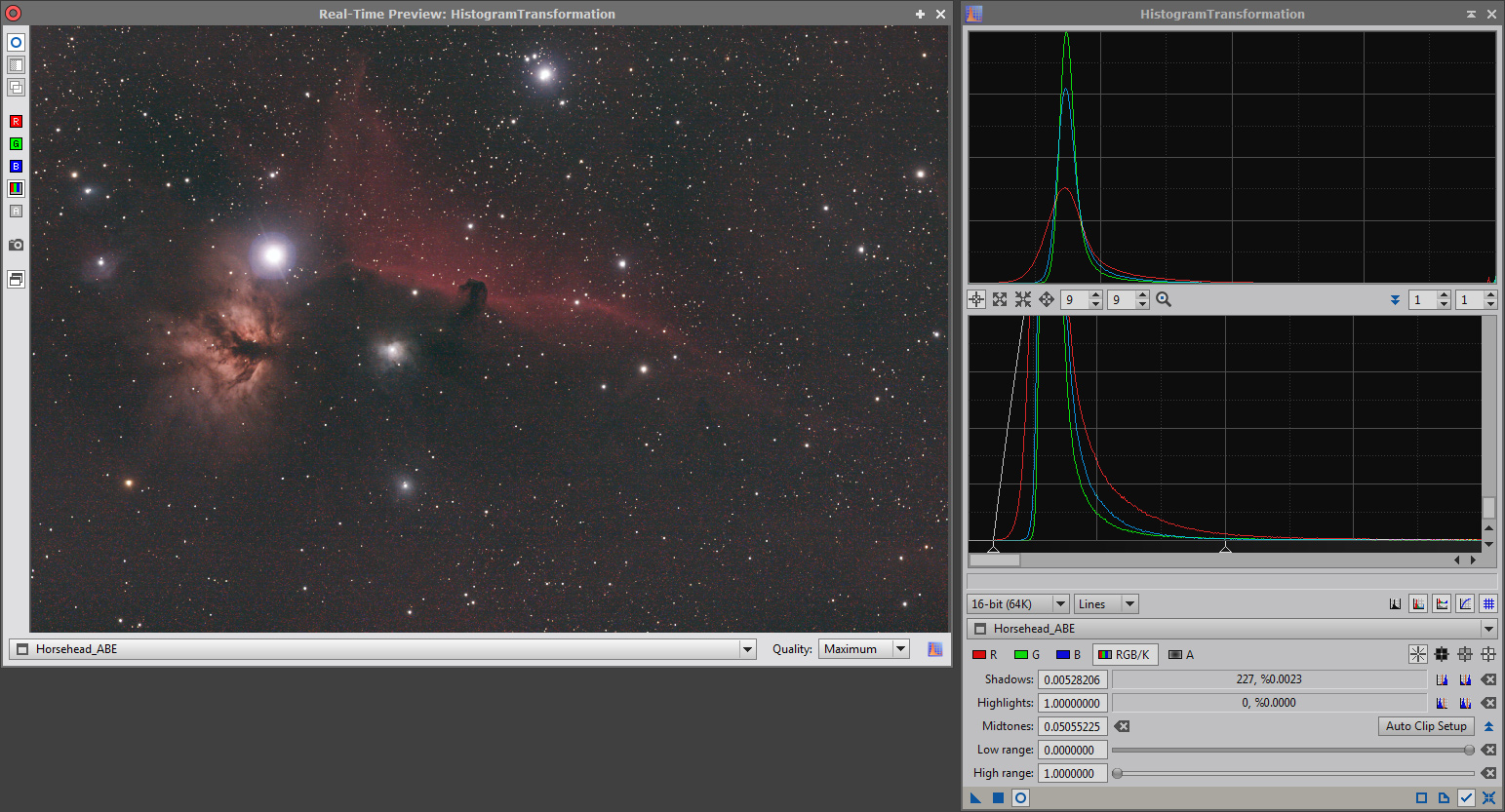
Task: Click blue double down-arrow above histogram
Action: tap(1395, 300)
